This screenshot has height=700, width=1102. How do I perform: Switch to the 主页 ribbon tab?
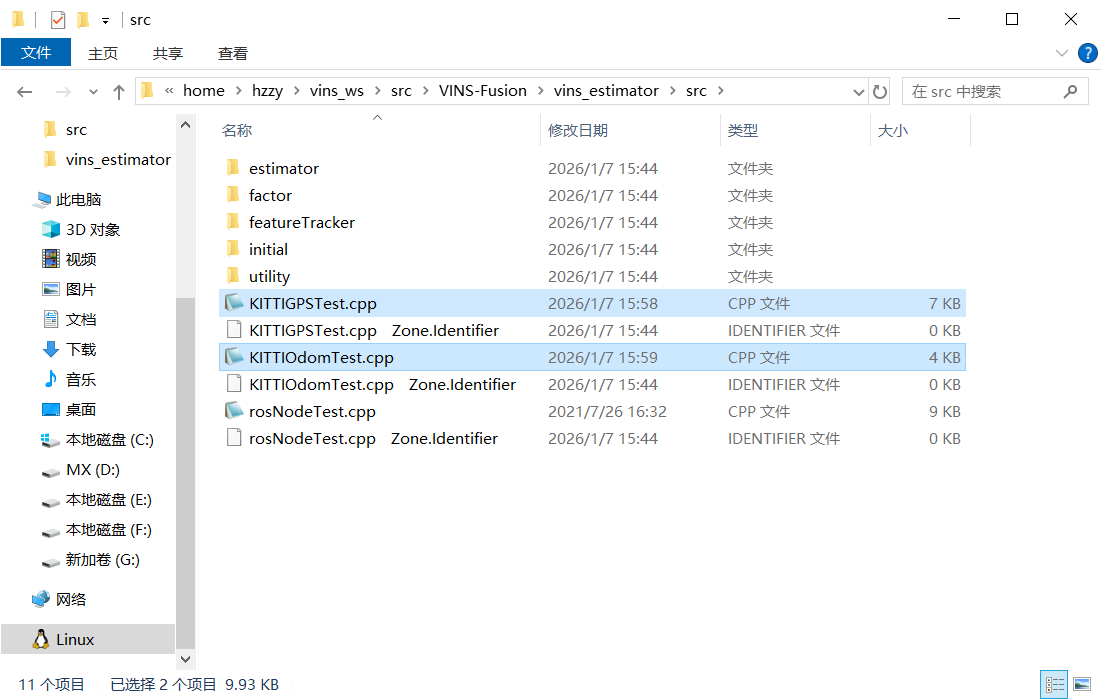click(103, 53)
